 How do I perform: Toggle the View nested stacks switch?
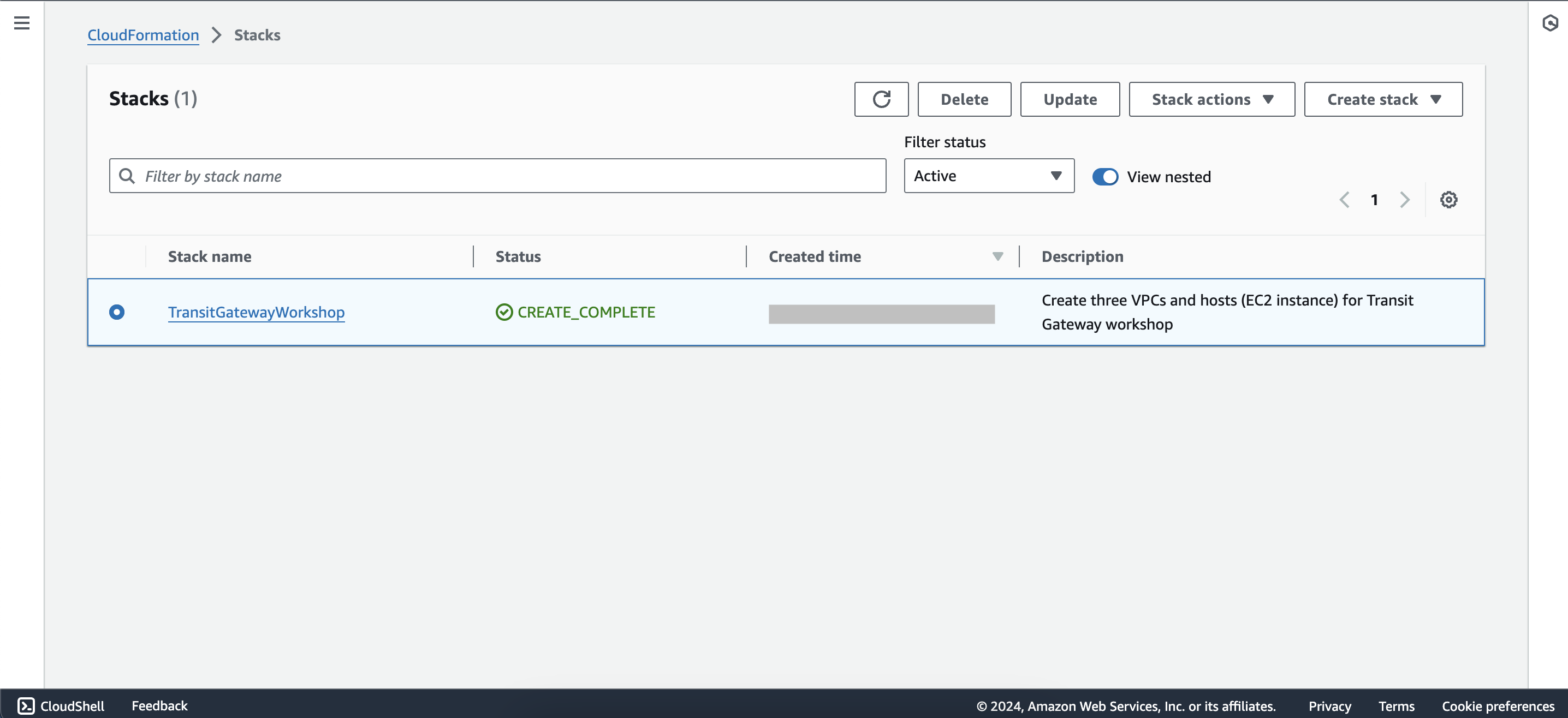[x=1103, y=176]
